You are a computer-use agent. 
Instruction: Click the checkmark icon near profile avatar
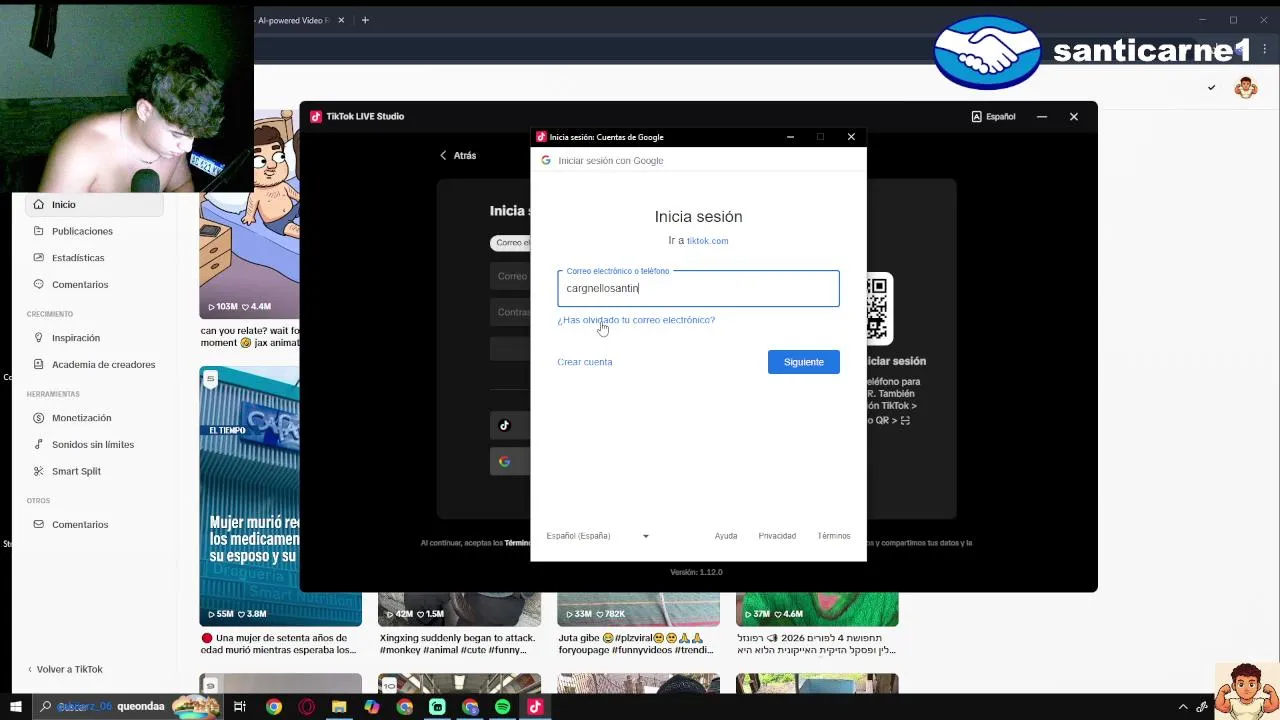[1211, 88]
